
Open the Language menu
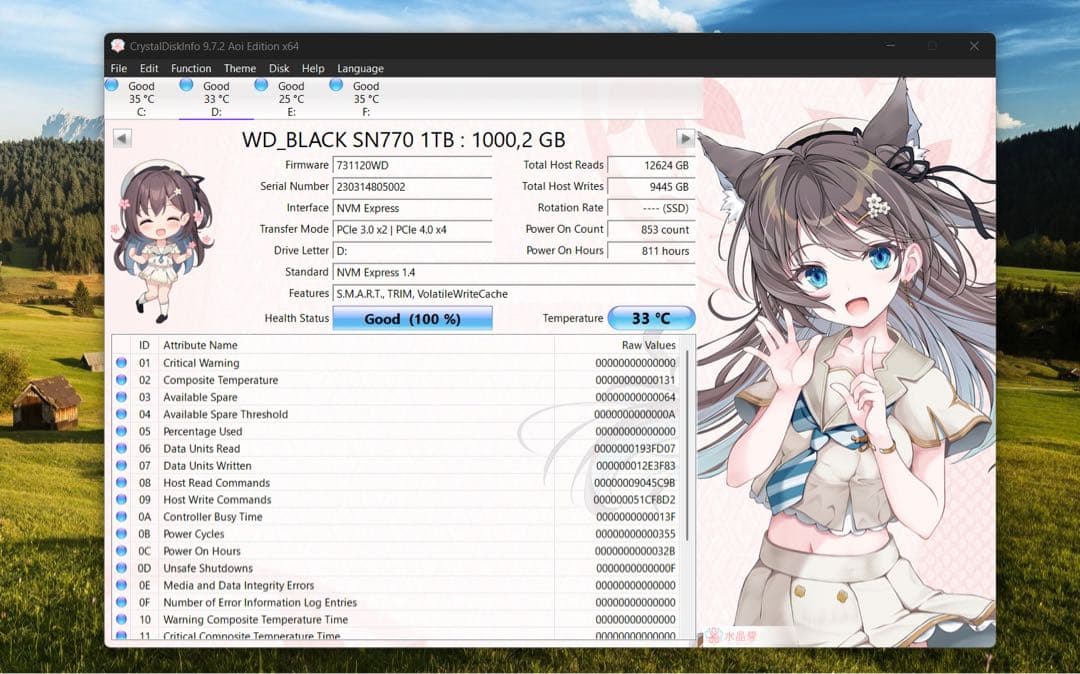(x=359, y=68)
